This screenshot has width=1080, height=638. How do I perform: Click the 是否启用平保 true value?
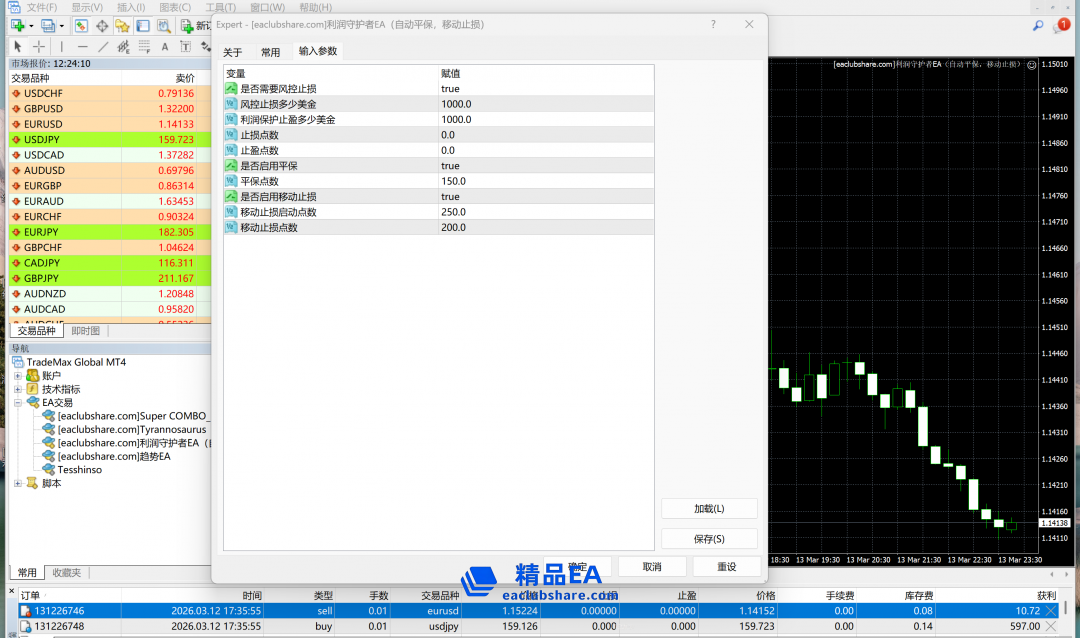[450, 166]
